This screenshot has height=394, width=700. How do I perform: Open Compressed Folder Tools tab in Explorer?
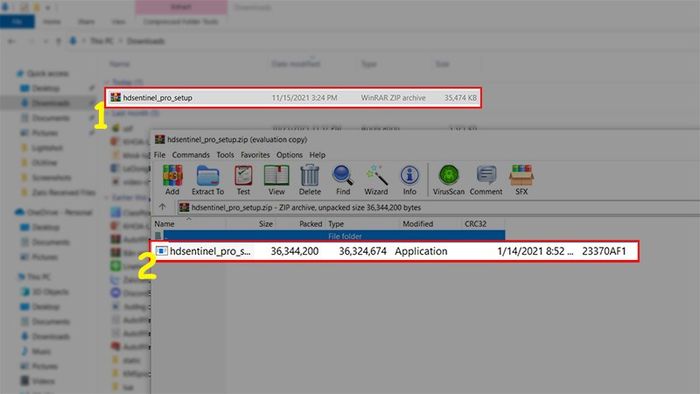tap(181, 21)
